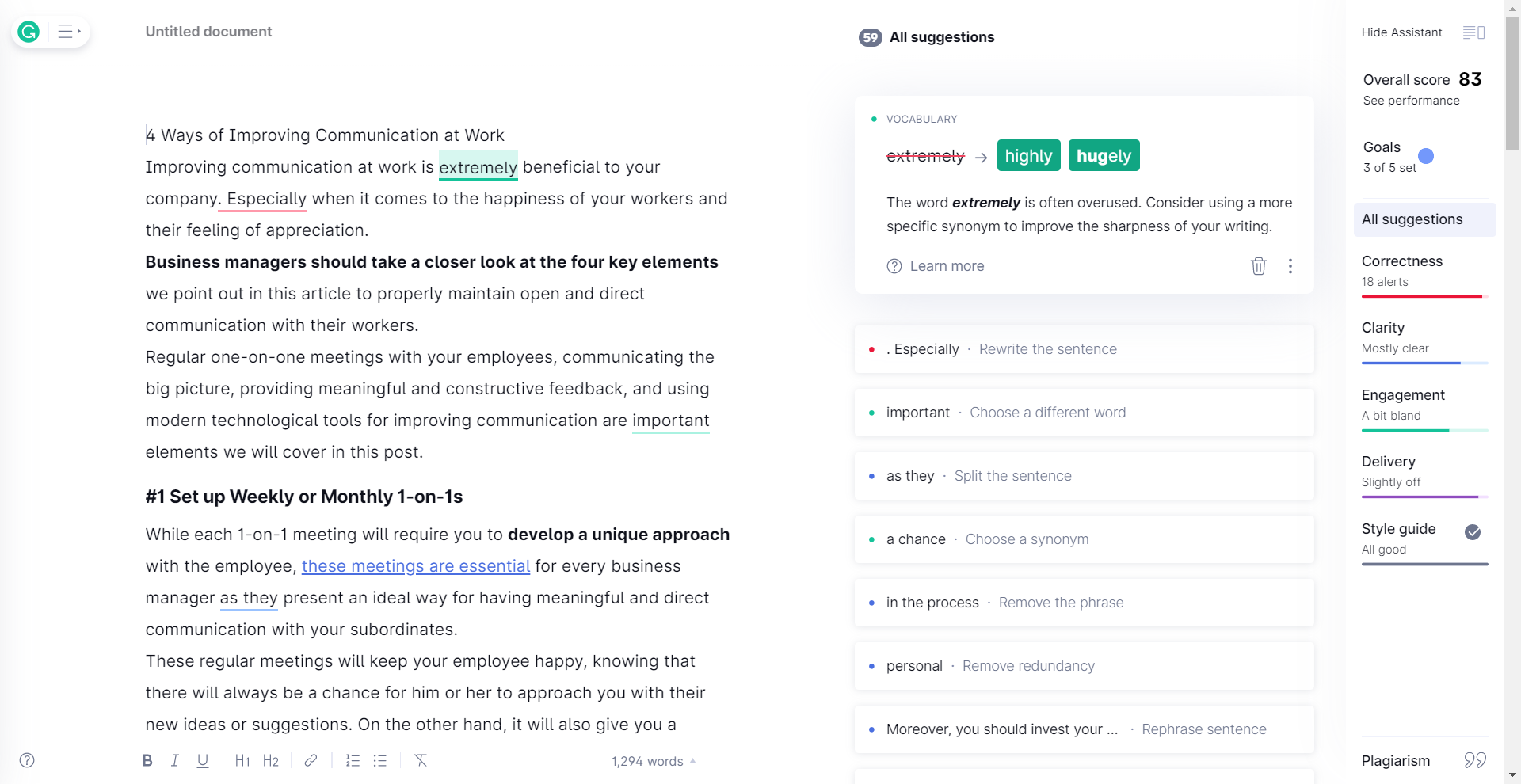1521x784 pixels.
Task: Create a numbered list
Action: [x=353, y=760]
